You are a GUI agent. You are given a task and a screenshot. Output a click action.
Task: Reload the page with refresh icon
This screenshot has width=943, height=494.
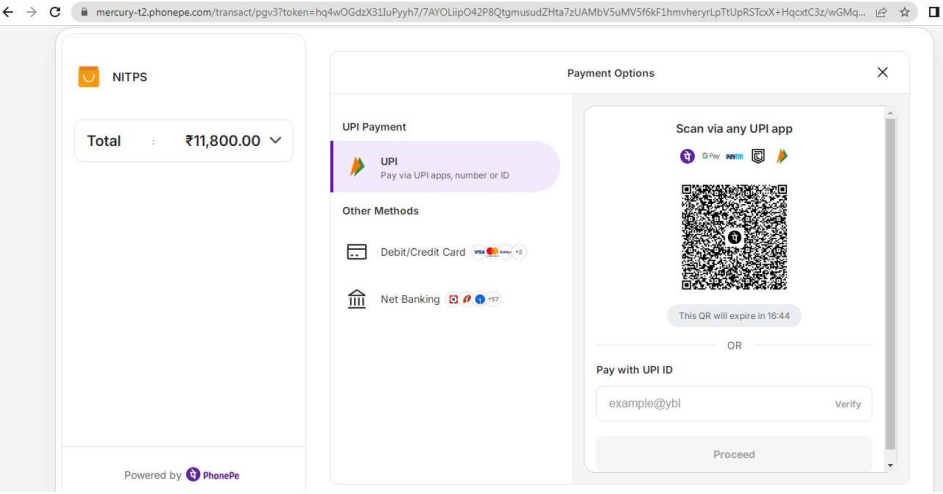(55, 12)
